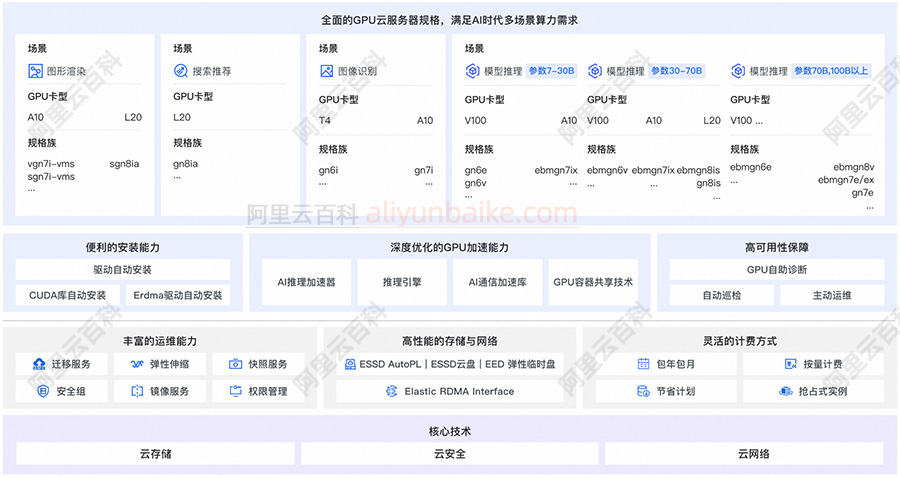
Task: Click the 模型推理 icon beside 参数70B,100B以上
Action: click(738, 71)
